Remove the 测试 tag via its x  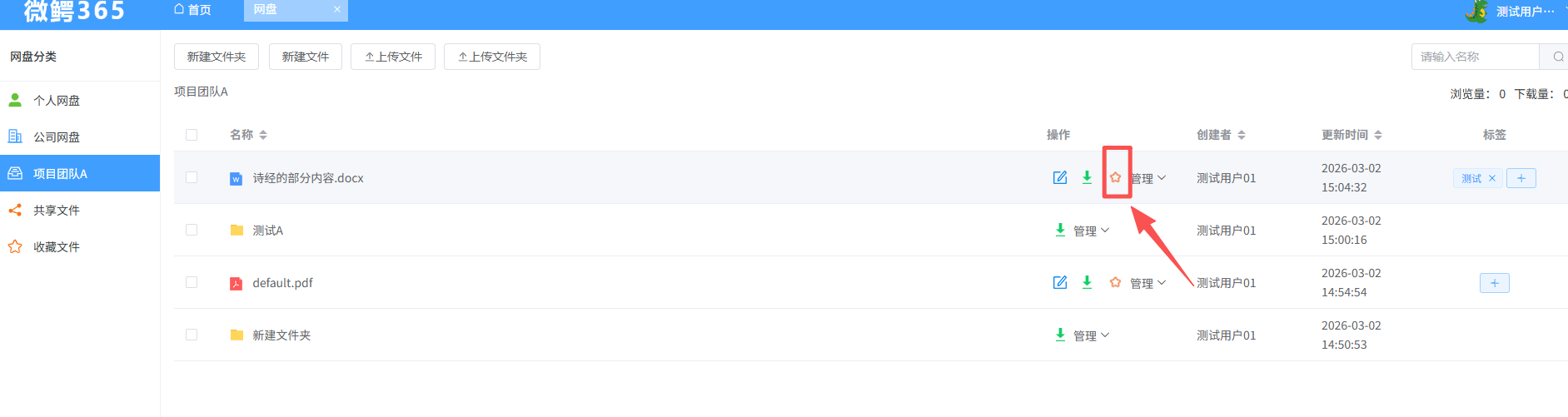pos(1492,178)
